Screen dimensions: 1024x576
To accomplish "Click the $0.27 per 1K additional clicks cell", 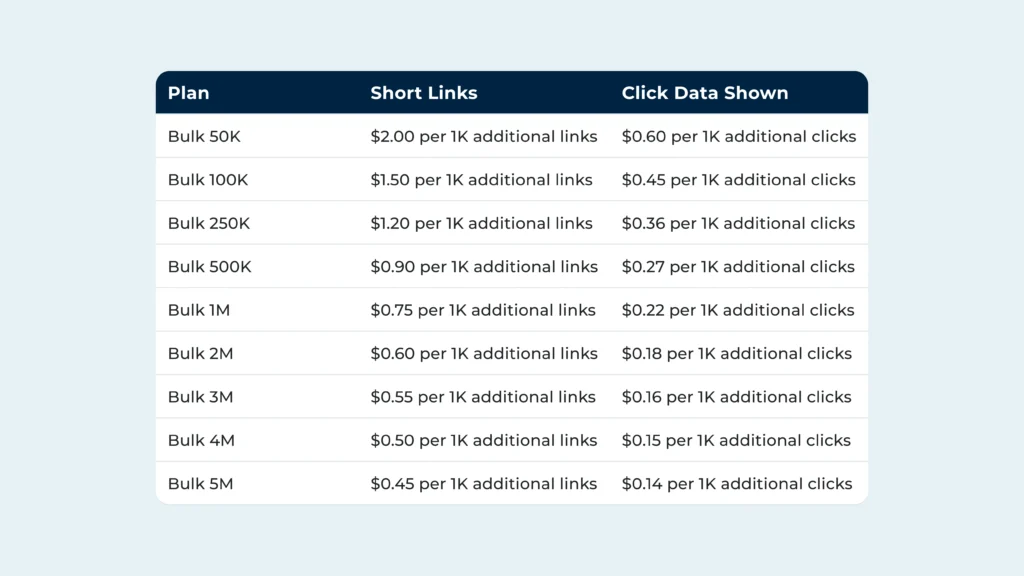I will [x=738, y=266].
